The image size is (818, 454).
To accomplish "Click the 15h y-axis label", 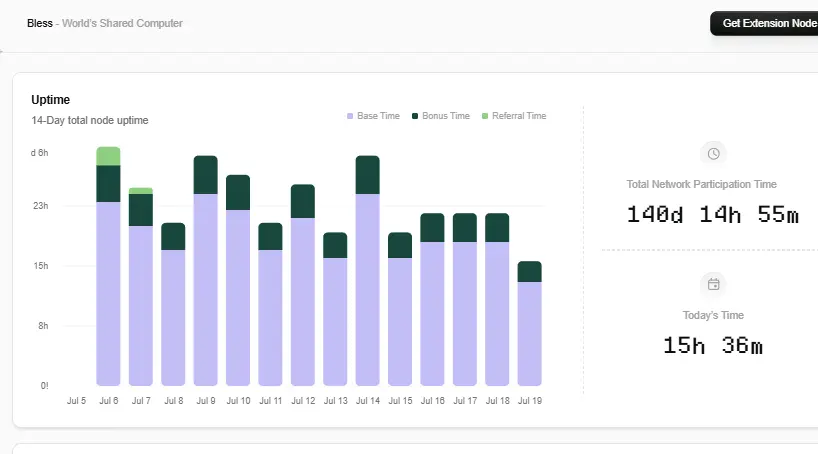I will point(41,266).
